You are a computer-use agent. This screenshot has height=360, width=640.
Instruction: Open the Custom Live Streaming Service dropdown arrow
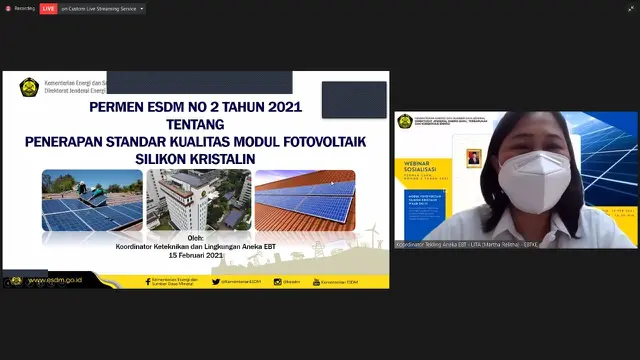pos(142,9)
